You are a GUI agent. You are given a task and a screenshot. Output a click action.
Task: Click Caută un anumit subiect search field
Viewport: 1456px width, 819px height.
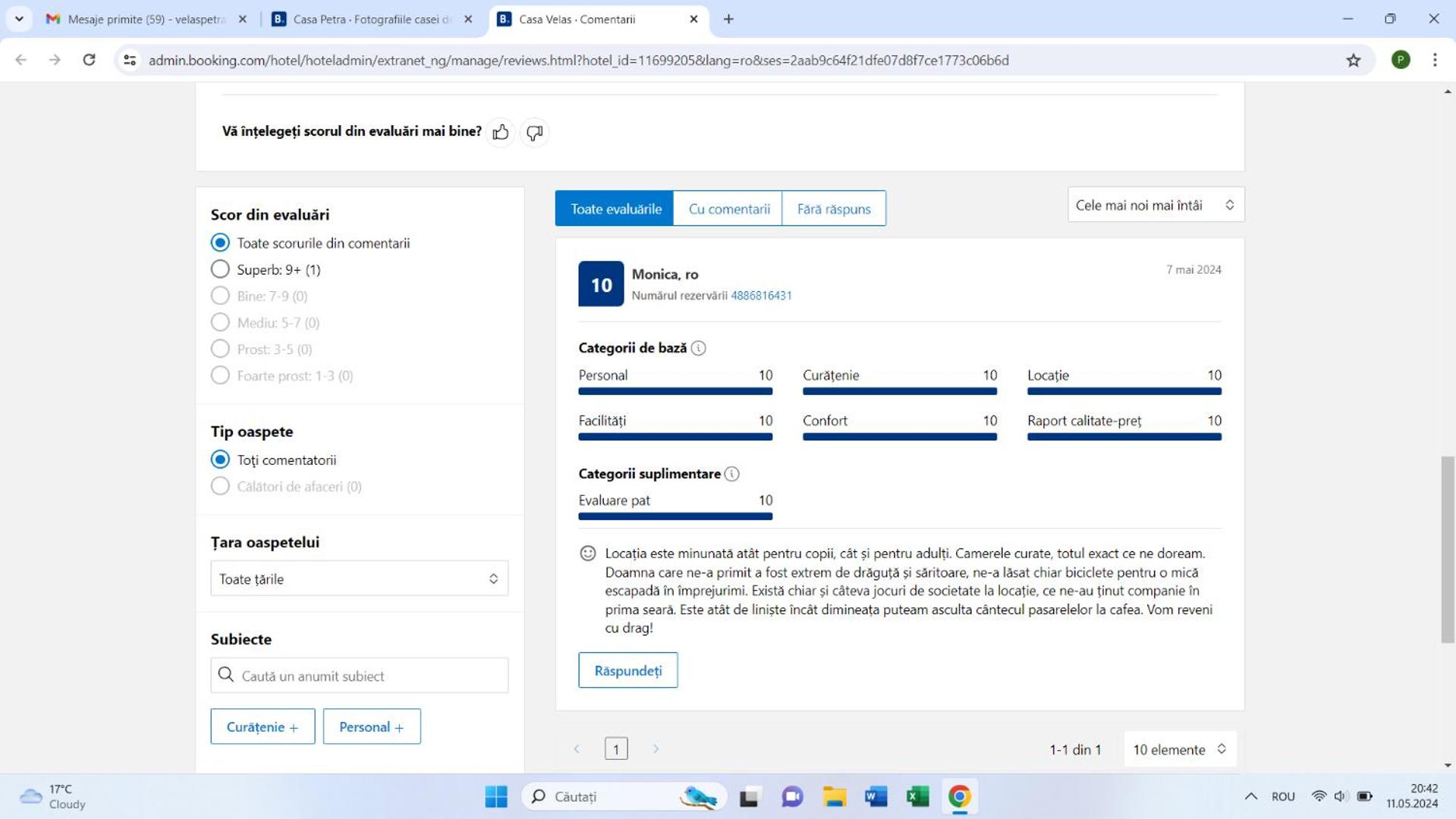point(359,676)
